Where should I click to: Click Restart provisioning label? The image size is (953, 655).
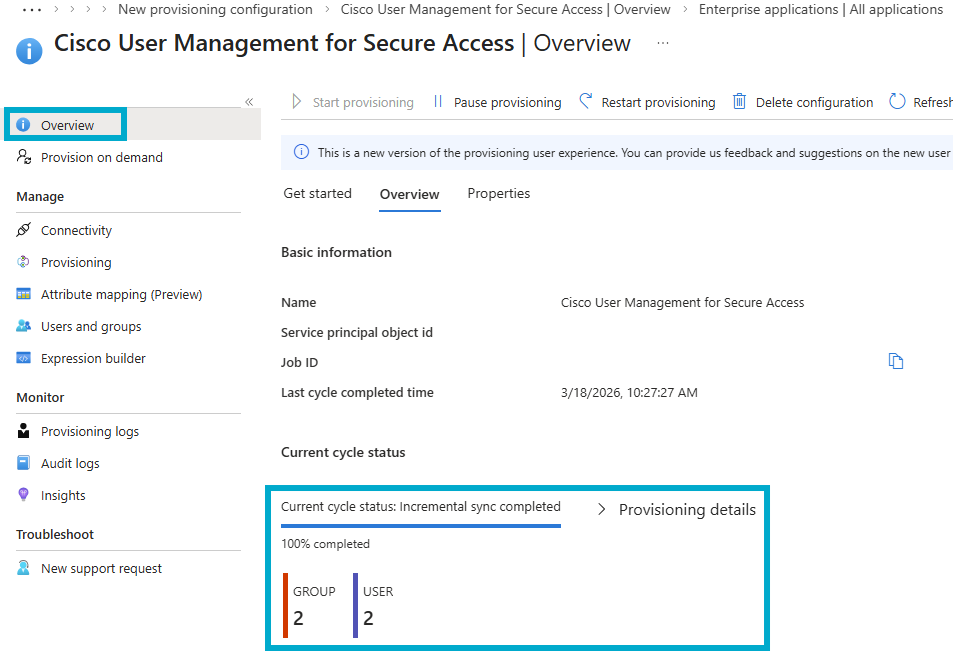pyautogui.click(x=658, y=103)
